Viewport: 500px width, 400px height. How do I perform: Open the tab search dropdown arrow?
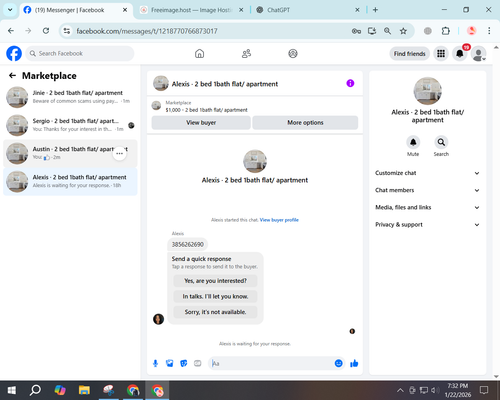10,10
